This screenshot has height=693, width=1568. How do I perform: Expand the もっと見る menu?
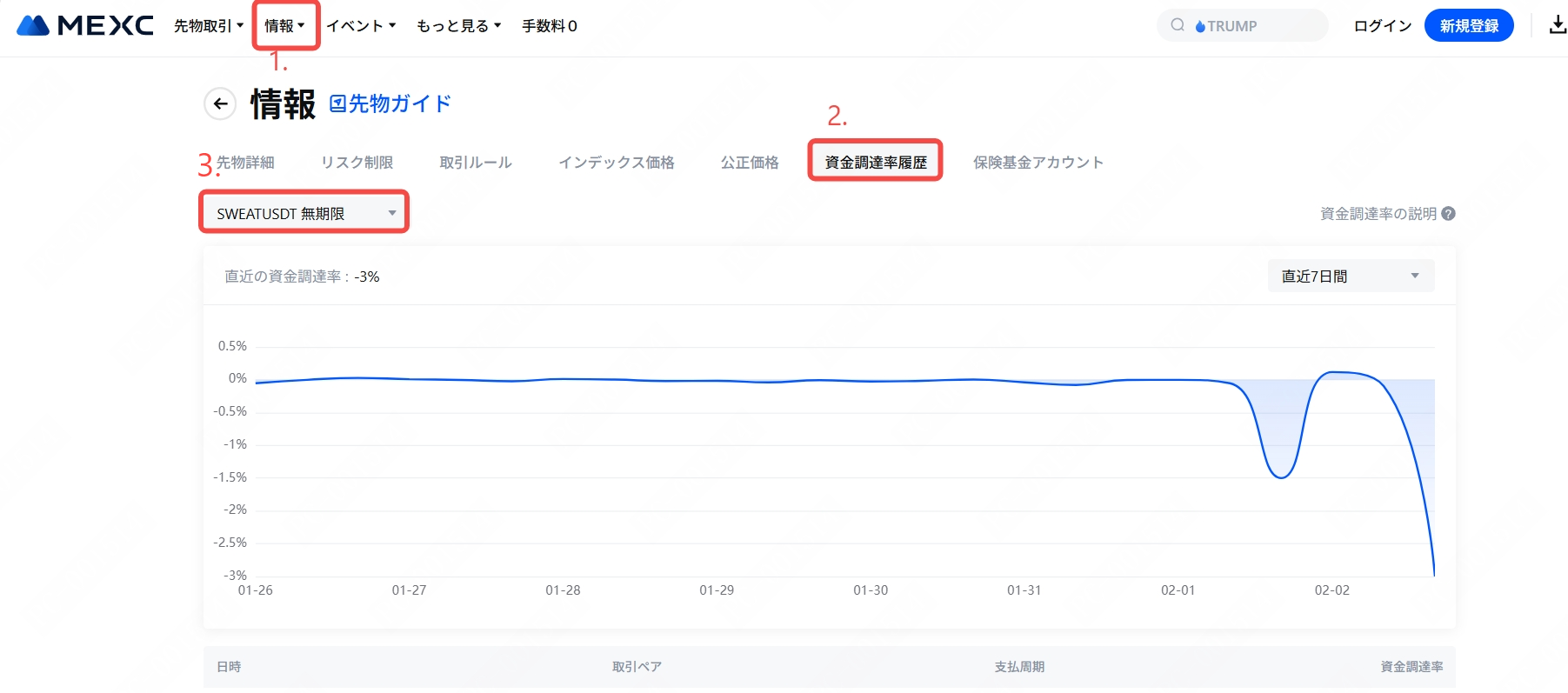pyautogui.click(x=458, y=26)
